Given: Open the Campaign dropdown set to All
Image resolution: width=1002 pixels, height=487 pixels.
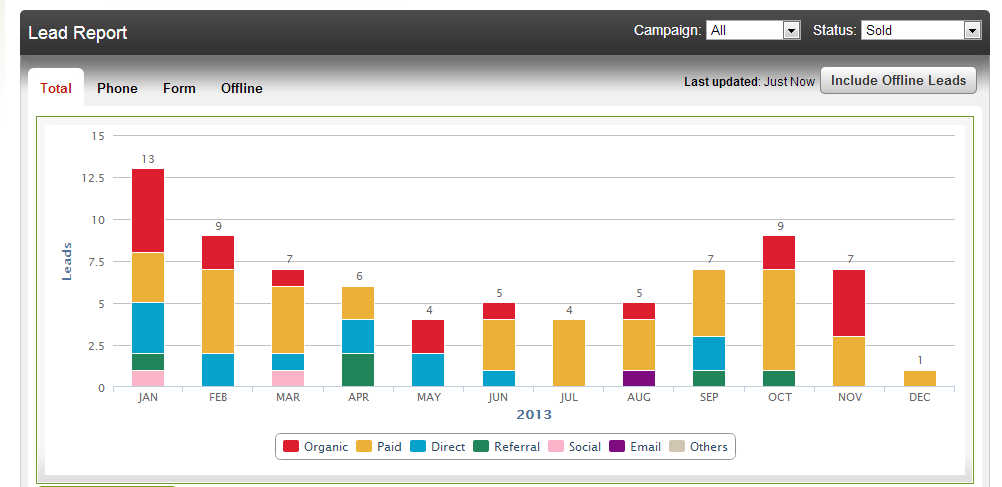Looking at the screenshot, I should (753, 30).
